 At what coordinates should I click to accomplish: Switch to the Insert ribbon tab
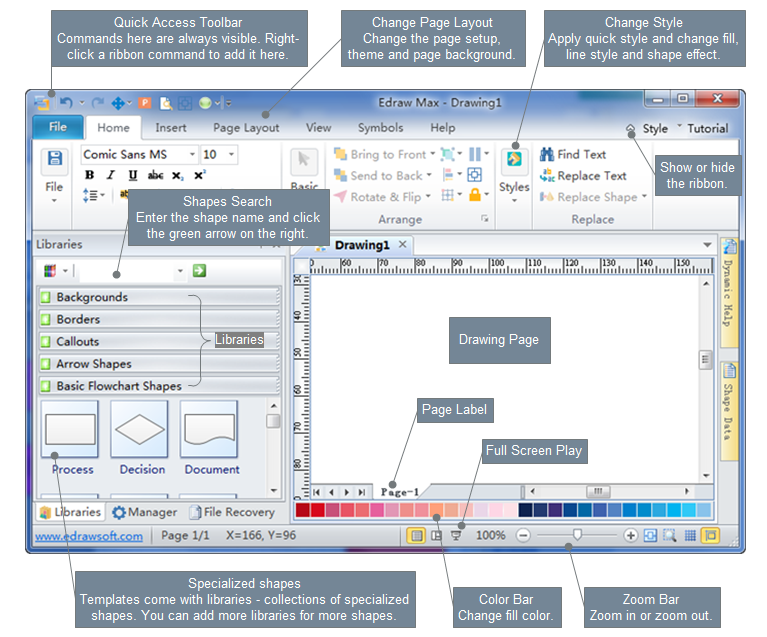[171, 128]
